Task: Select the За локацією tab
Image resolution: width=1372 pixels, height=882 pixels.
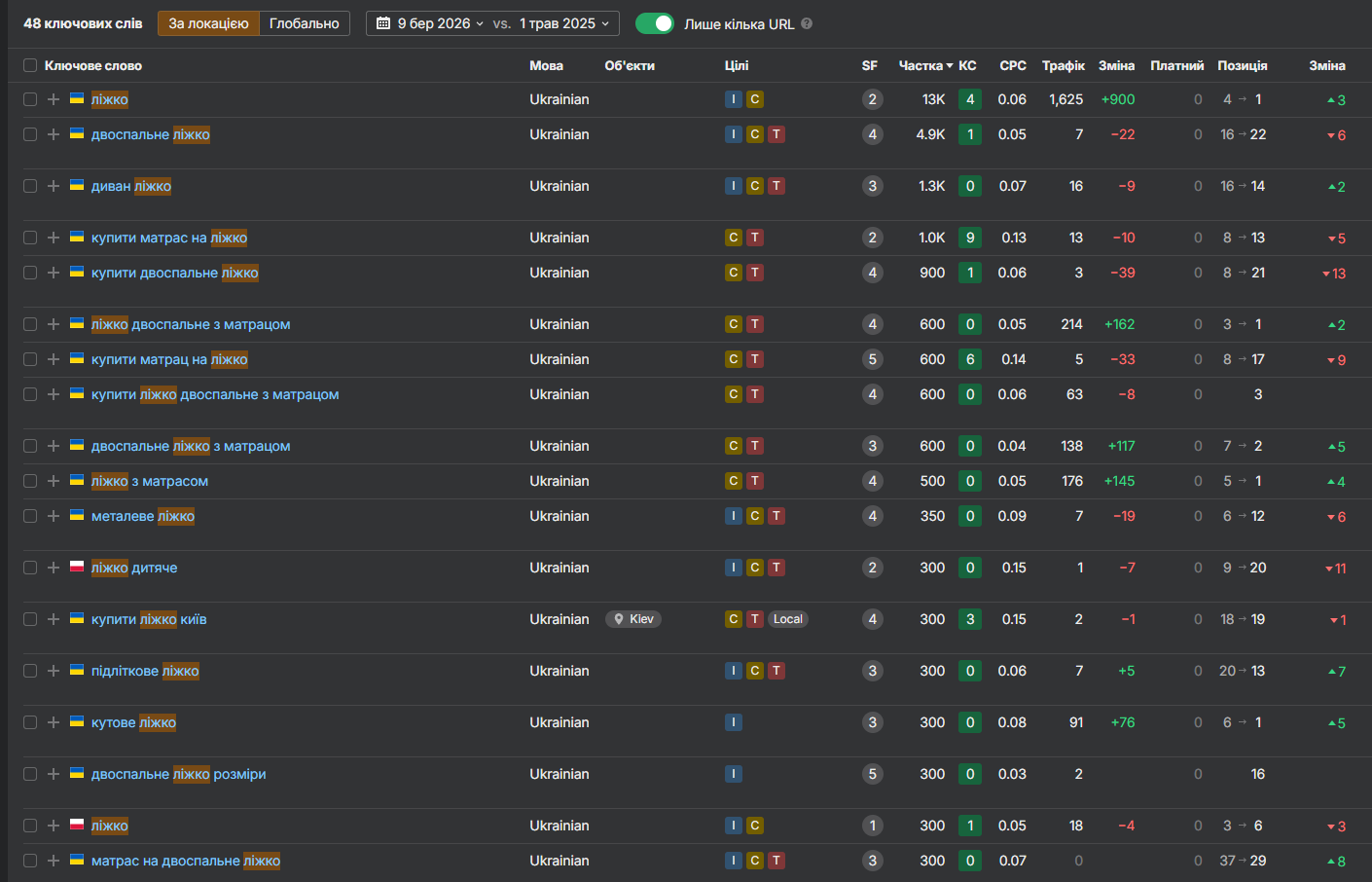Action: (x=208, y=23)
